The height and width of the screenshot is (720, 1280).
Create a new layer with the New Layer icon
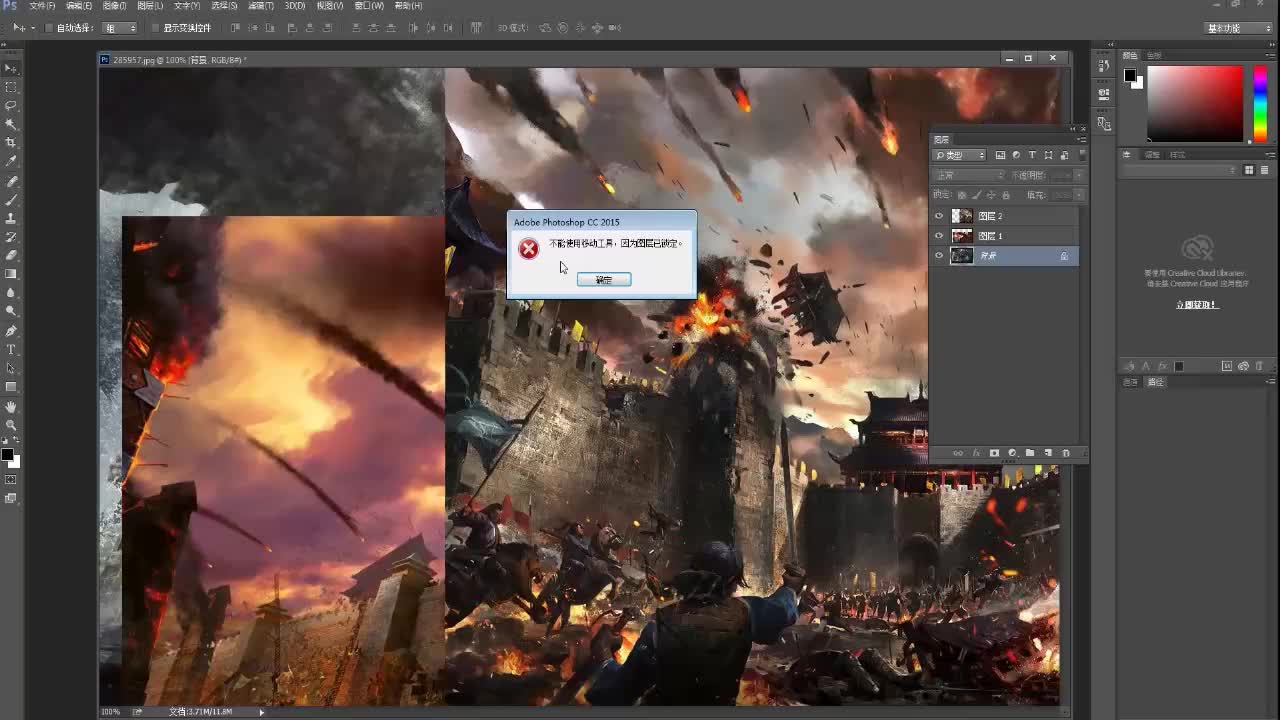tap(1048, 453)
